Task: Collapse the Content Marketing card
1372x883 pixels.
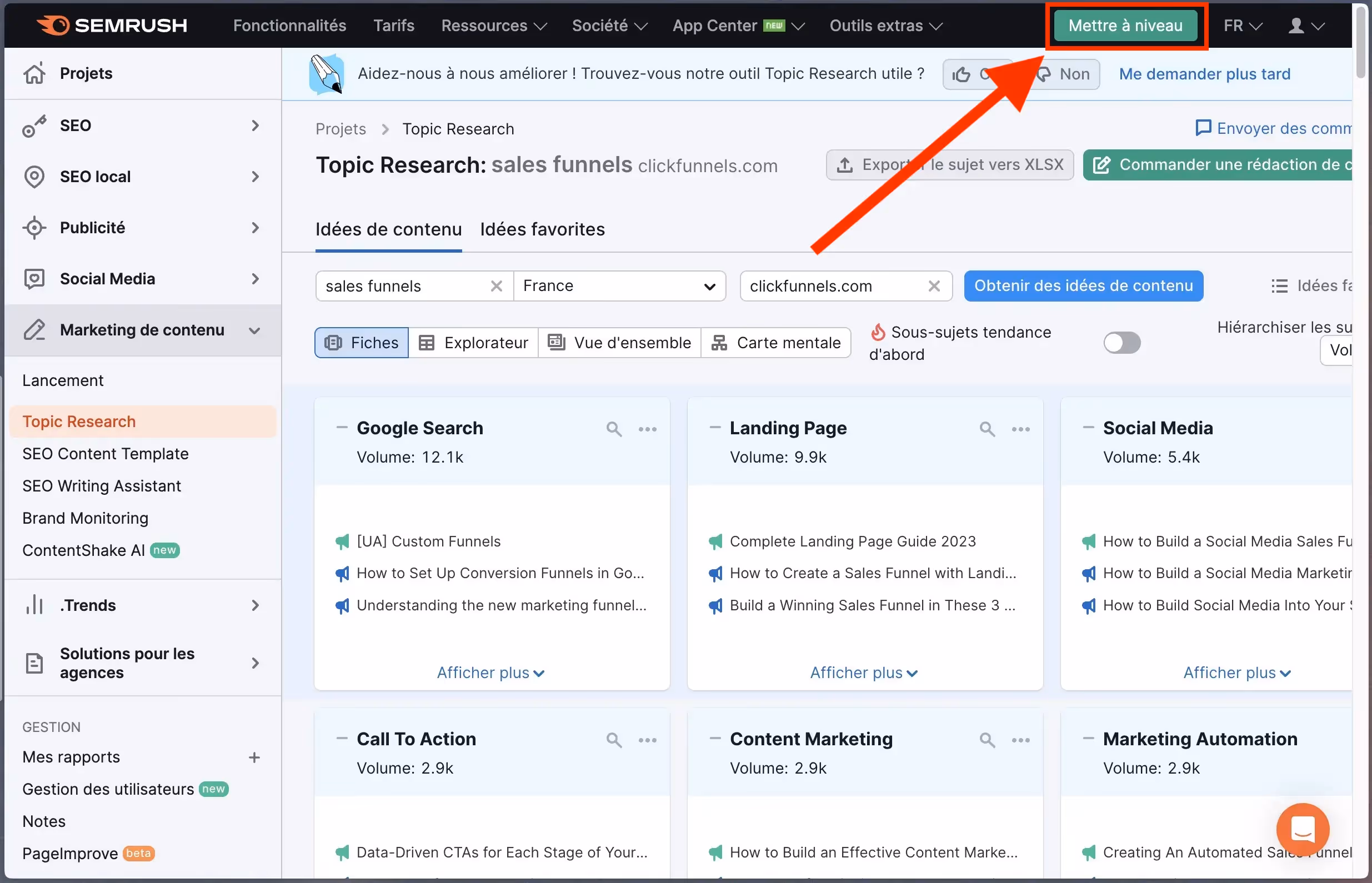Action: tap(715, 739)
